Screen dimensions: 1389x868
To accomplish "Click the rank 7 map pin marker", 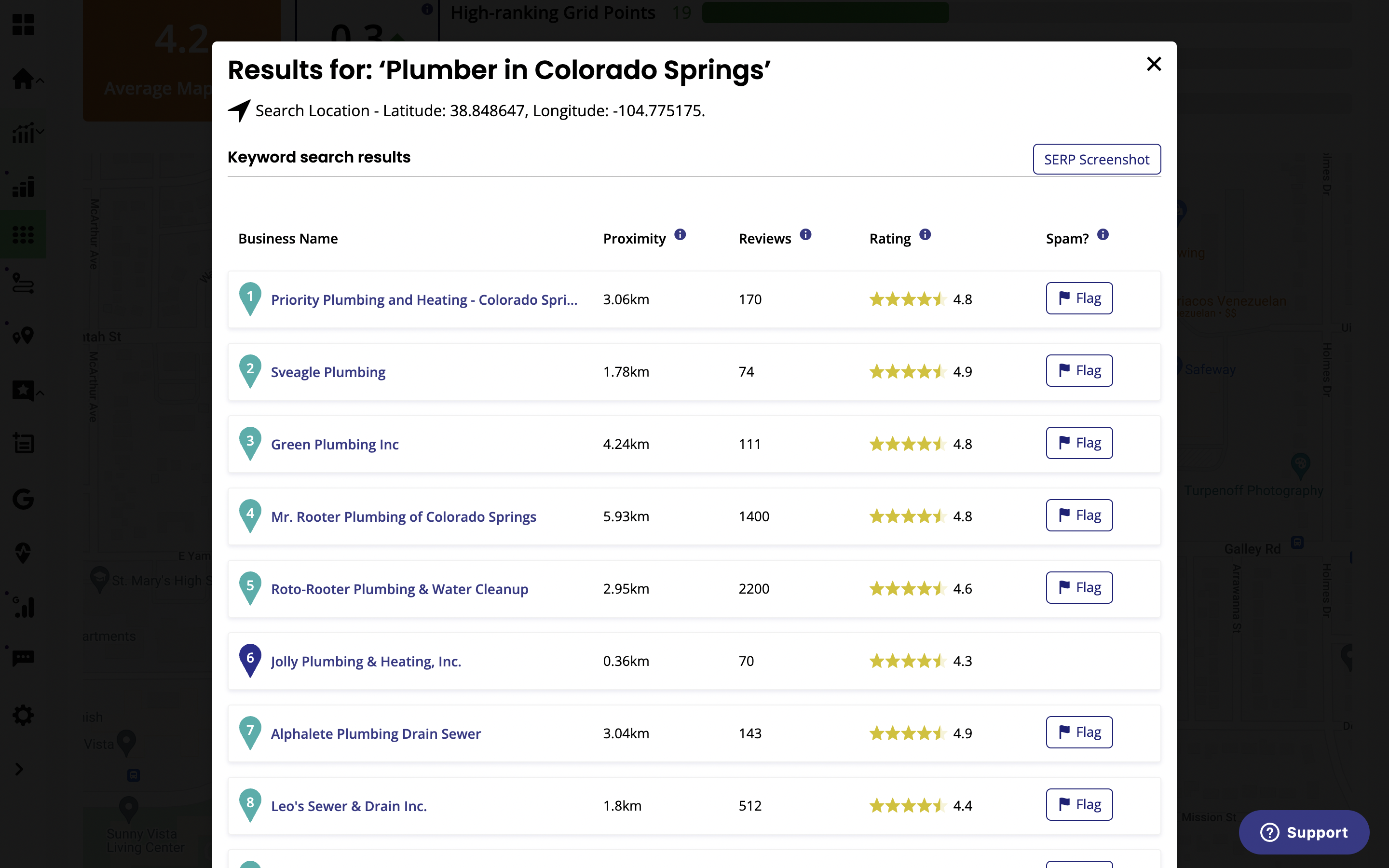I will tap(250, 733).
